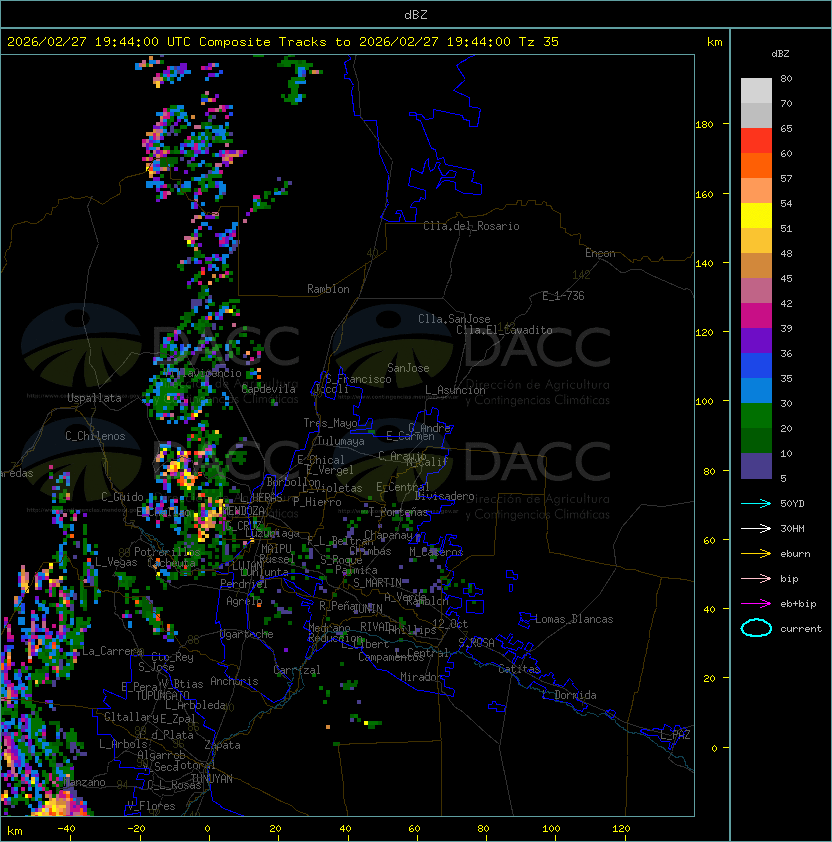The width and height of the screenshot is (832, 842).
Task: Click the Manzano label on map
Action: coord(84,782)
